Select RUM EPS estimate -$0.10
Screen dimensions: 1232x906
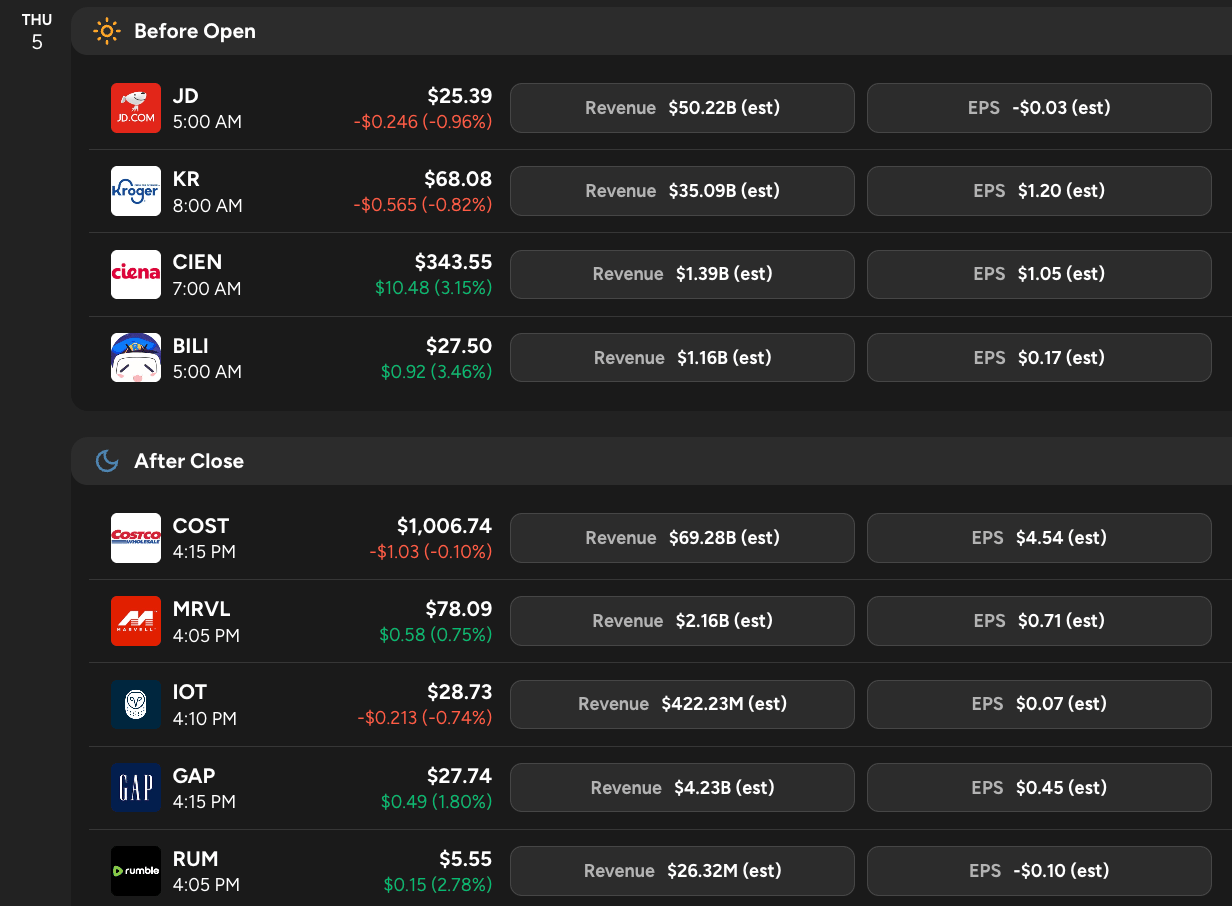[1039, 871]
